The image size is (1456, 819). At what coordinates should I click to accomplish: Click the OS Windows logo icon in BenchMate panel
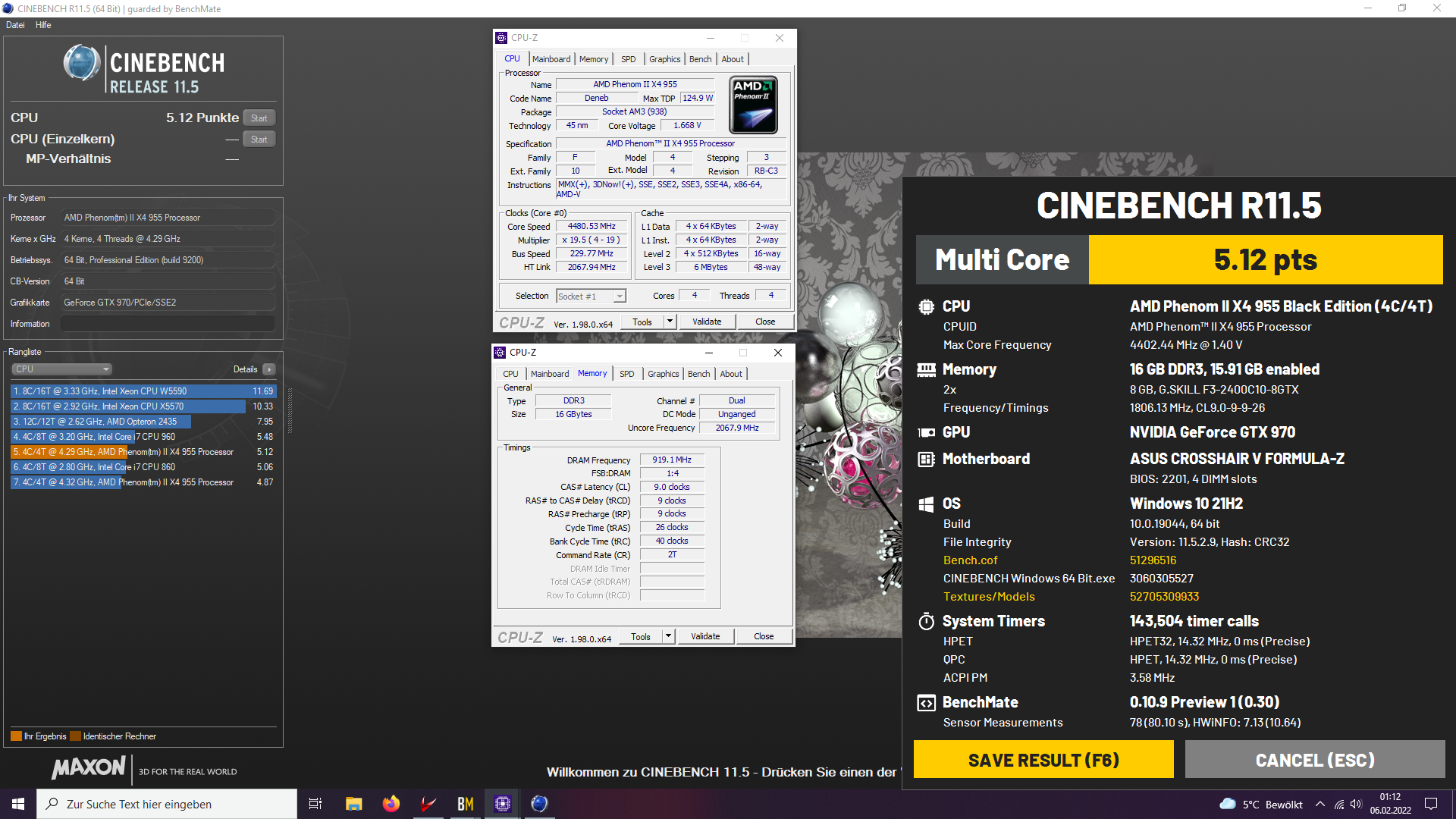tap(926, 504)
